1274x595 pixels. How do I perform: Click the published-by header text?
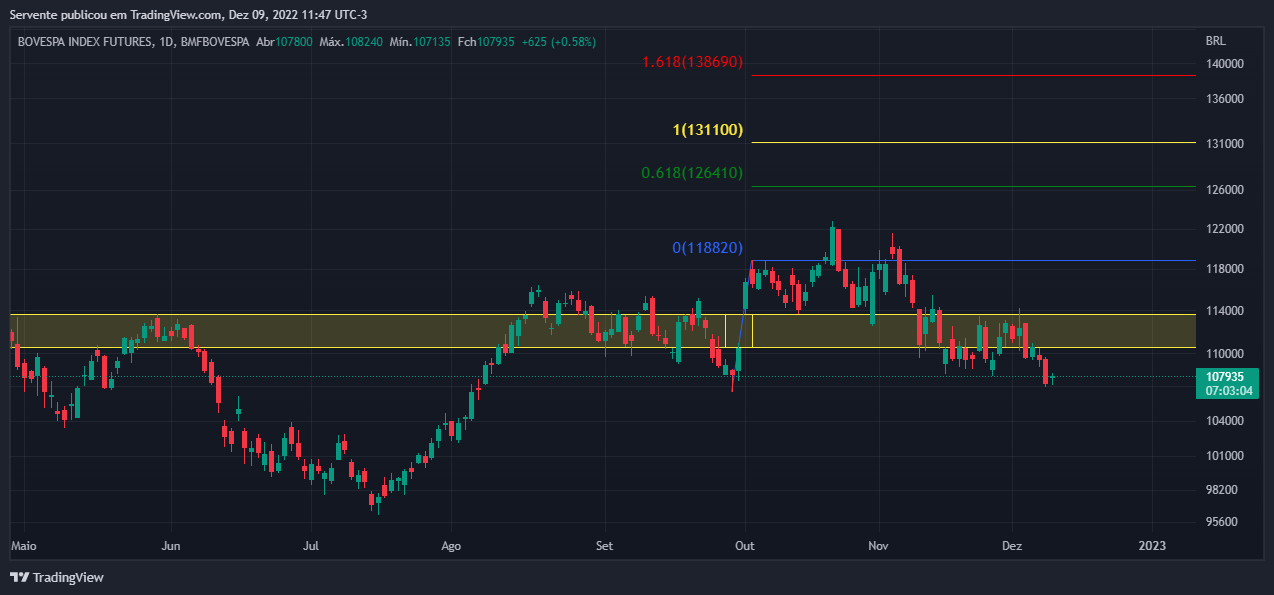pyautogui.click(x=186, y=14)
